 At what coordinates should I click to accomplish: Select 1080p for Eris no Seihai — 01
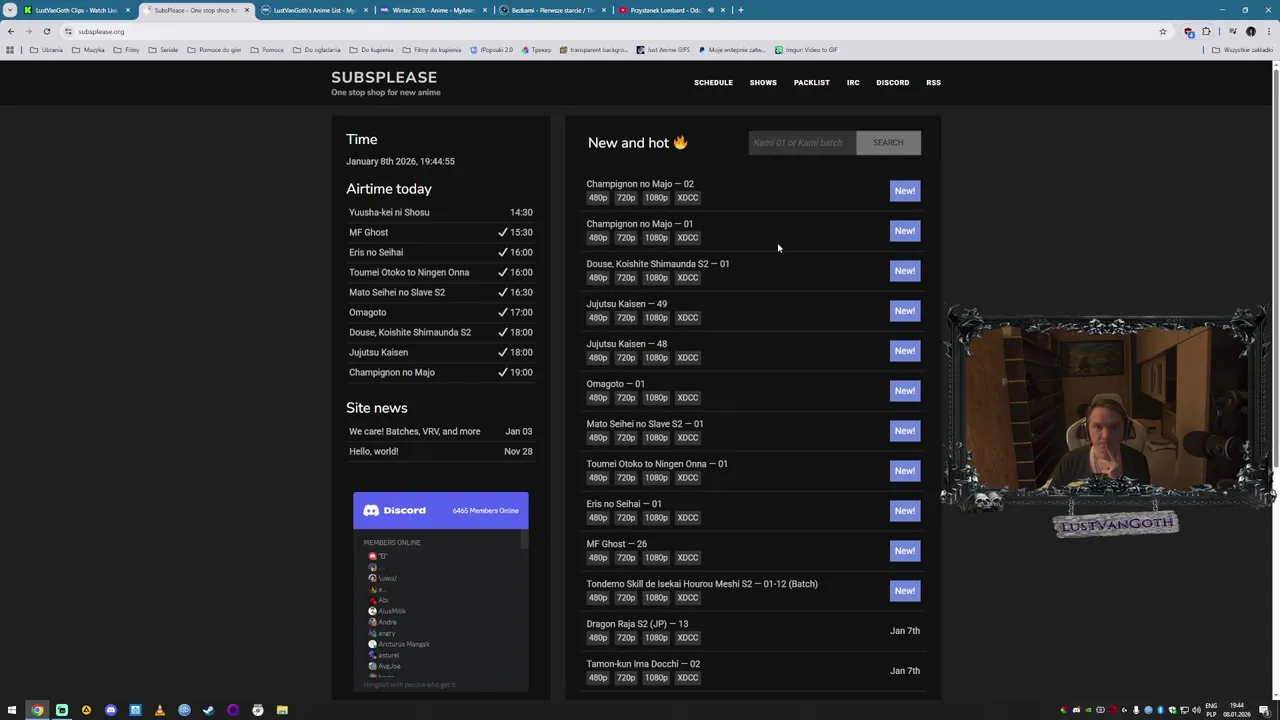click(x=656, y=518)
